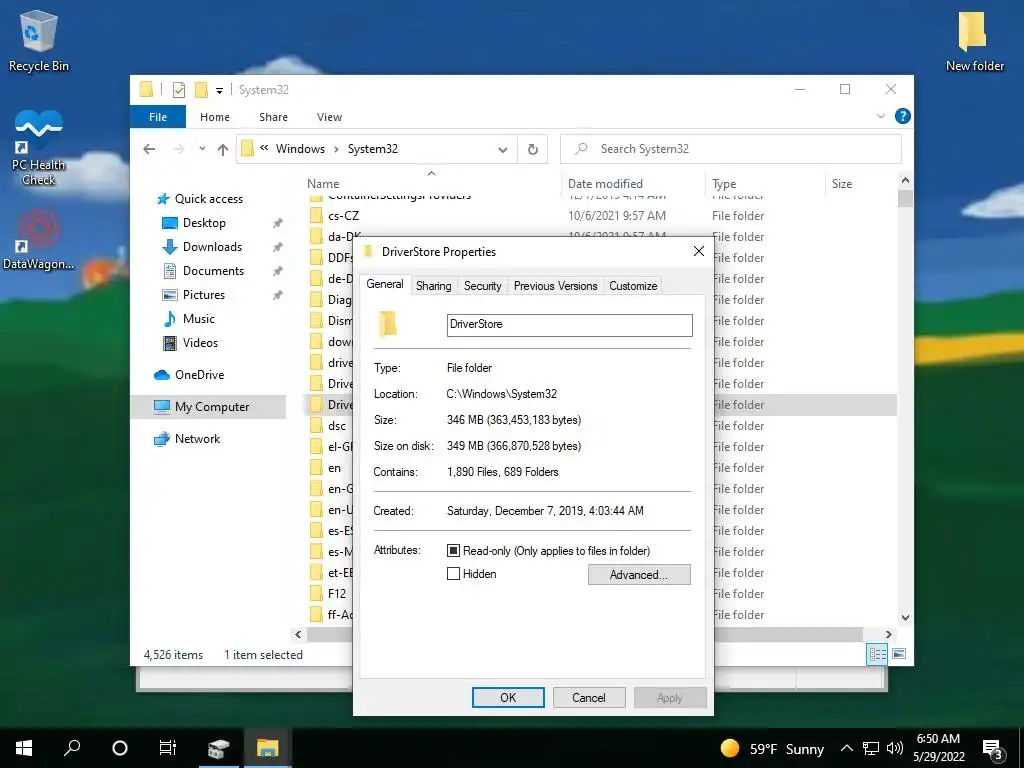Click Windows in the address breadcrumb
This screenshot has width=1024, height=768.
[x=300, y=149]
